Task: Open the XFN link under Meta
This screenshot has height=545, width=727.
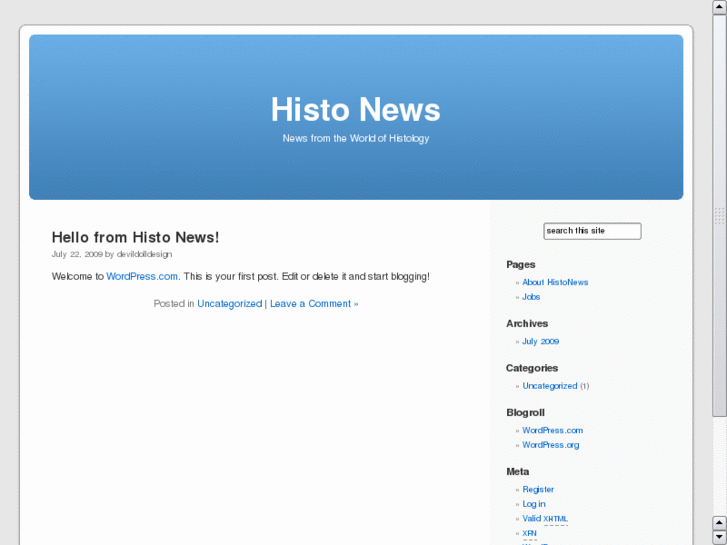Action: pyautogui.click(x=529, y=533)
